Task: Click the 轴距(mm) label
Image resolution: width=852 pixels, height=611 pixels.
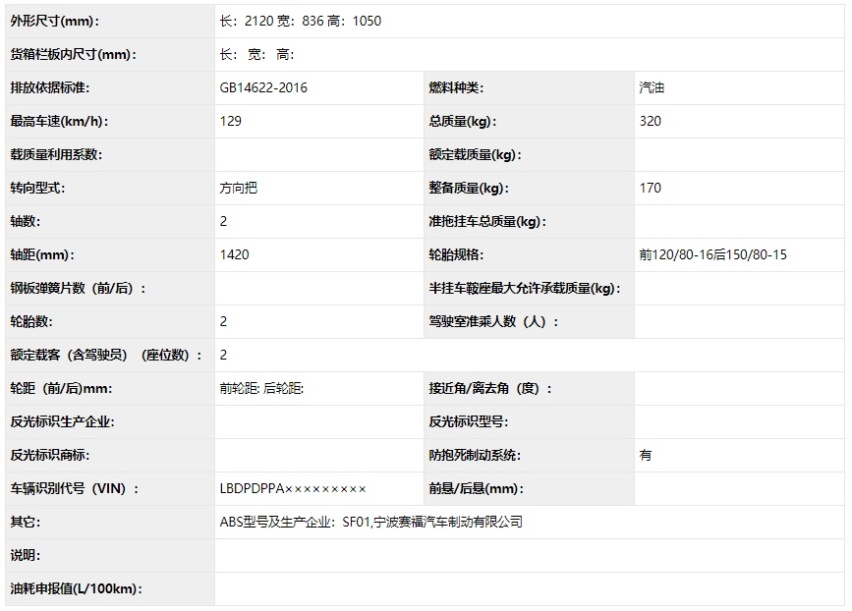Action: pos(42,255)
